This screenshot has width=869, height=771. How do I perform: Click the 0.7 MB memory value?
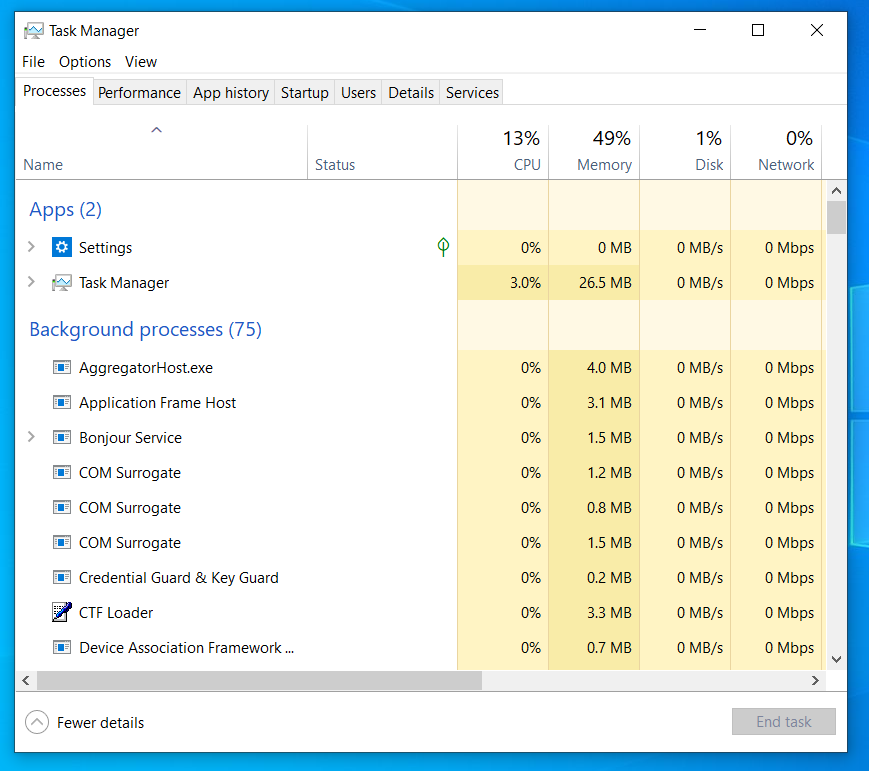tap(609, 647)
